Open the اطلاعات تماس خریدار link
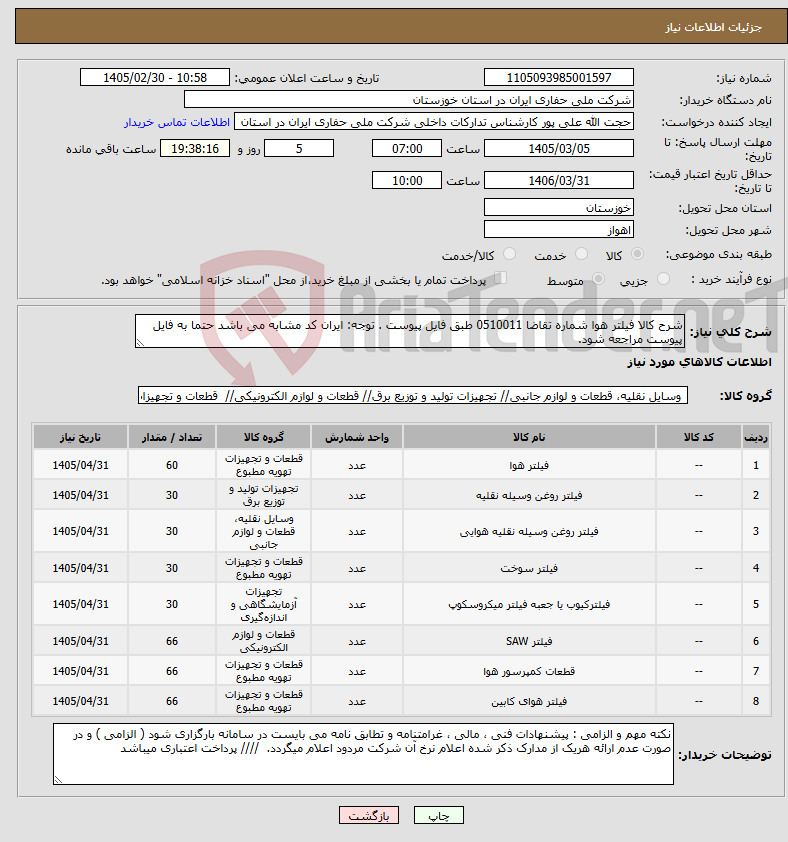788x842 pixels. [x=177, y=122]
